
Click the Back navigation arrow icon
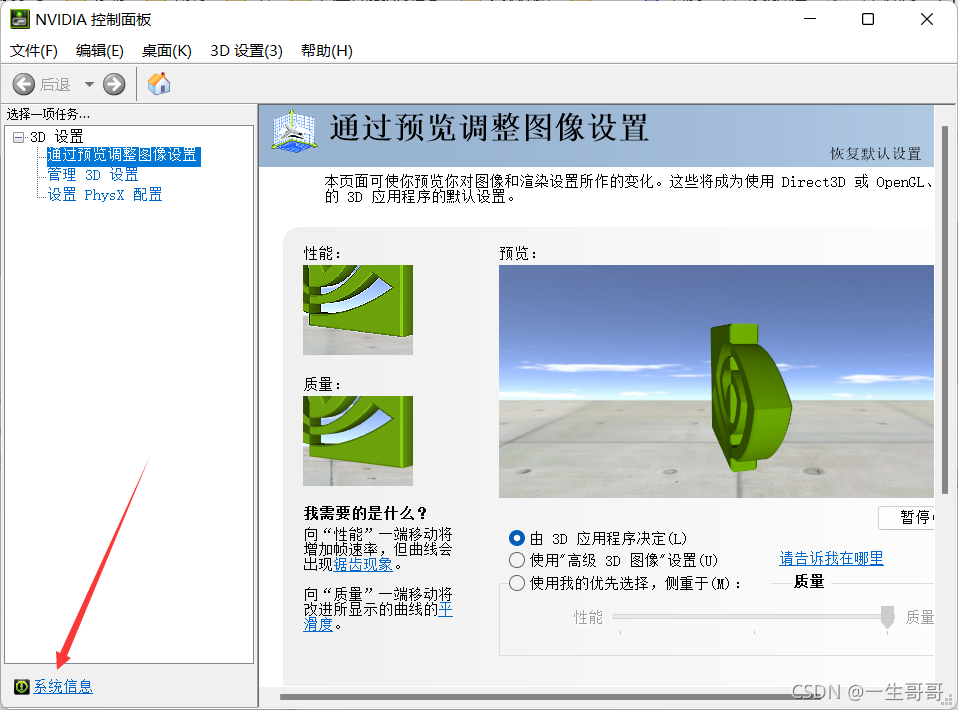click(x=22, y=84)
